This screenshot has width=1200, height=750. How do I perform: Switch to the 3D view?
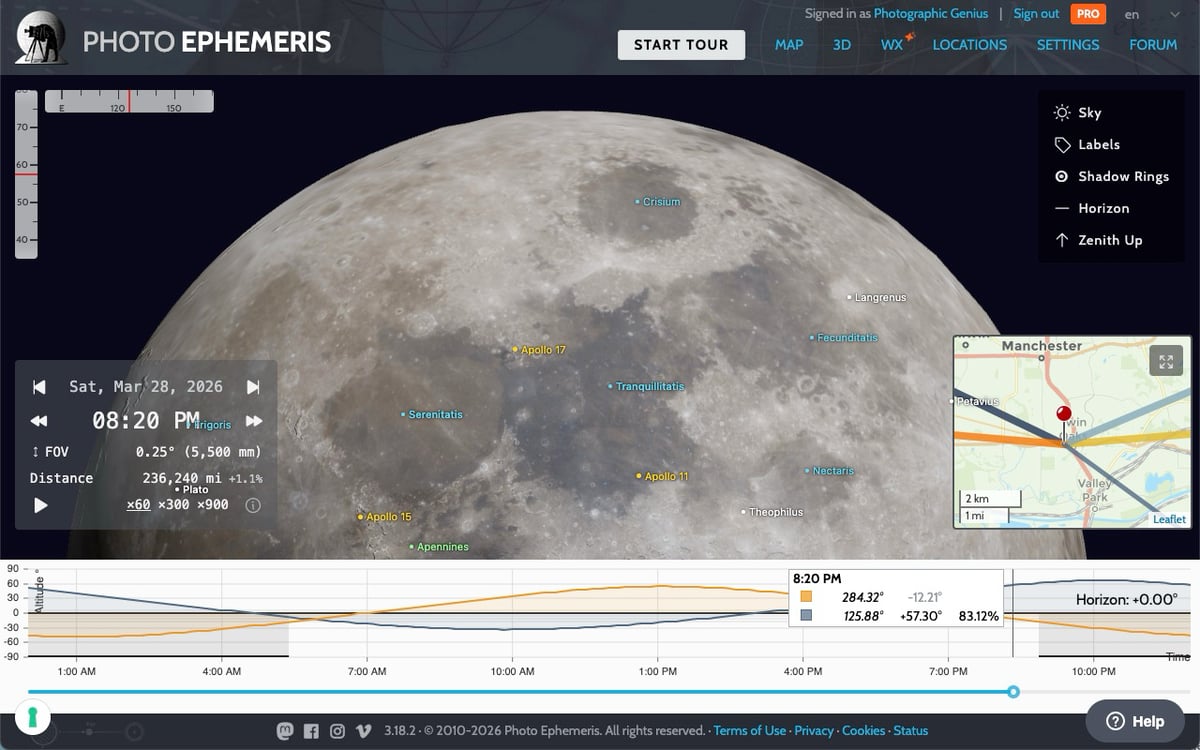pos(842,45)
